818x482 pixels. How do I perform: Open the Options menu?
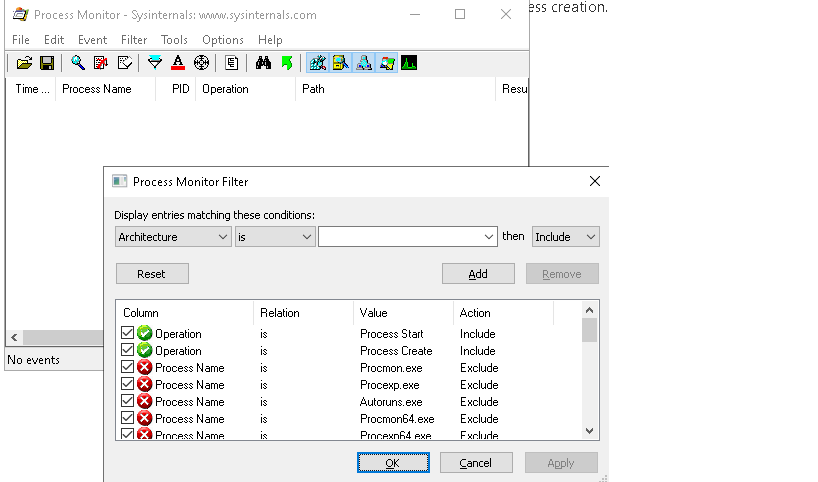[x=223, y=40]
